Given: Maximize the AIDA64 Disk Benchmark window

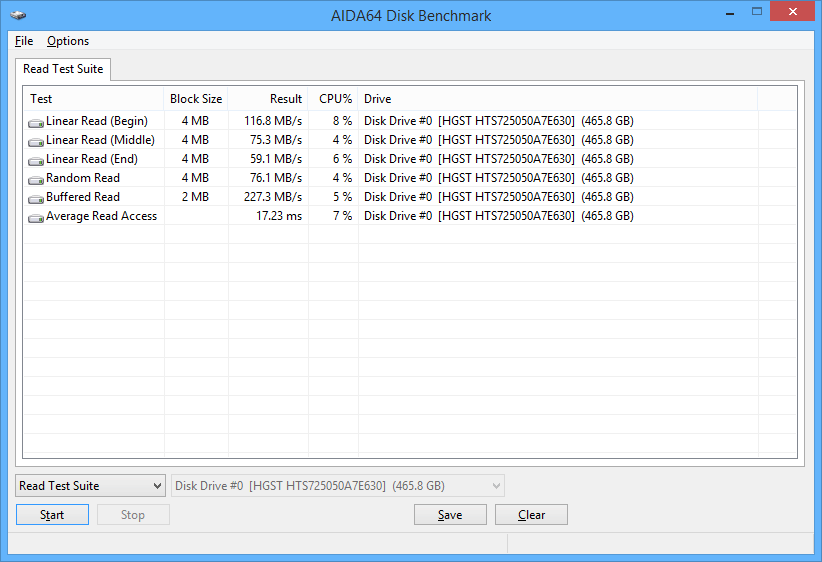Looking at the screenshot, I should (x=756, y=12).
